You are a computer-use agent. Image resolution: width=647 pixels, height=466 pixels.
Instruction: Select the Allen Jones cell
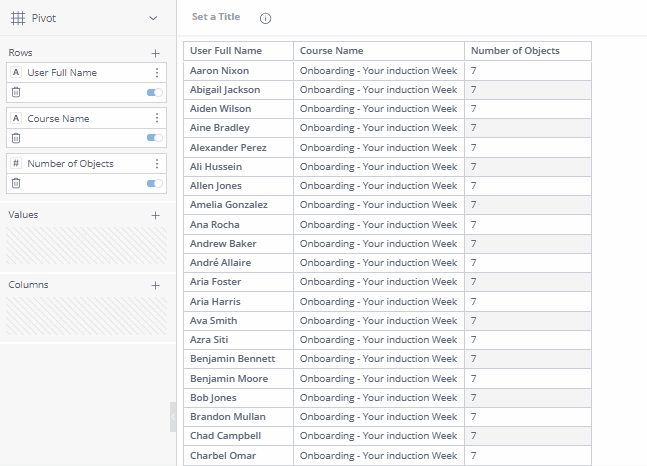(x=238, y=186)
